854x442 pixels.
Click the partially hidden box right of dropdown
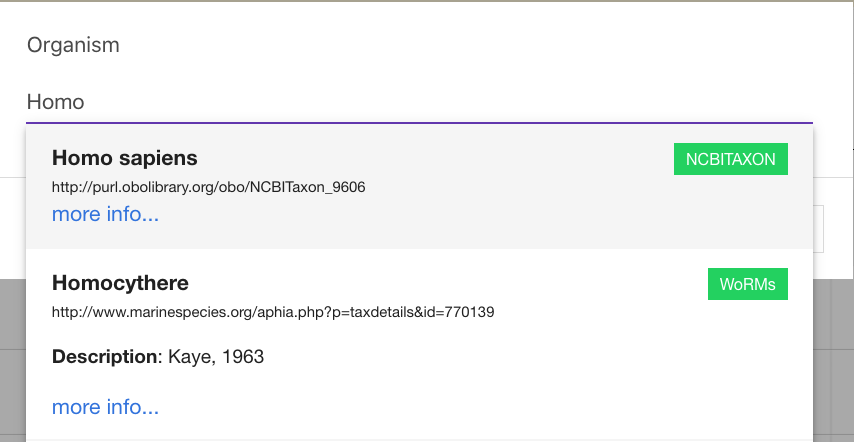(818, 229)
